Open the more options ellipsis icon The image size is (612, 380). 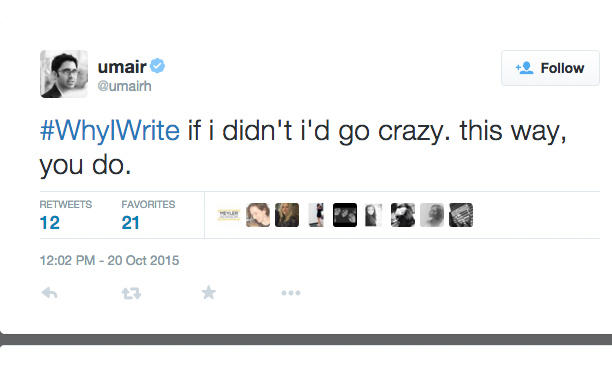point(291,293)
